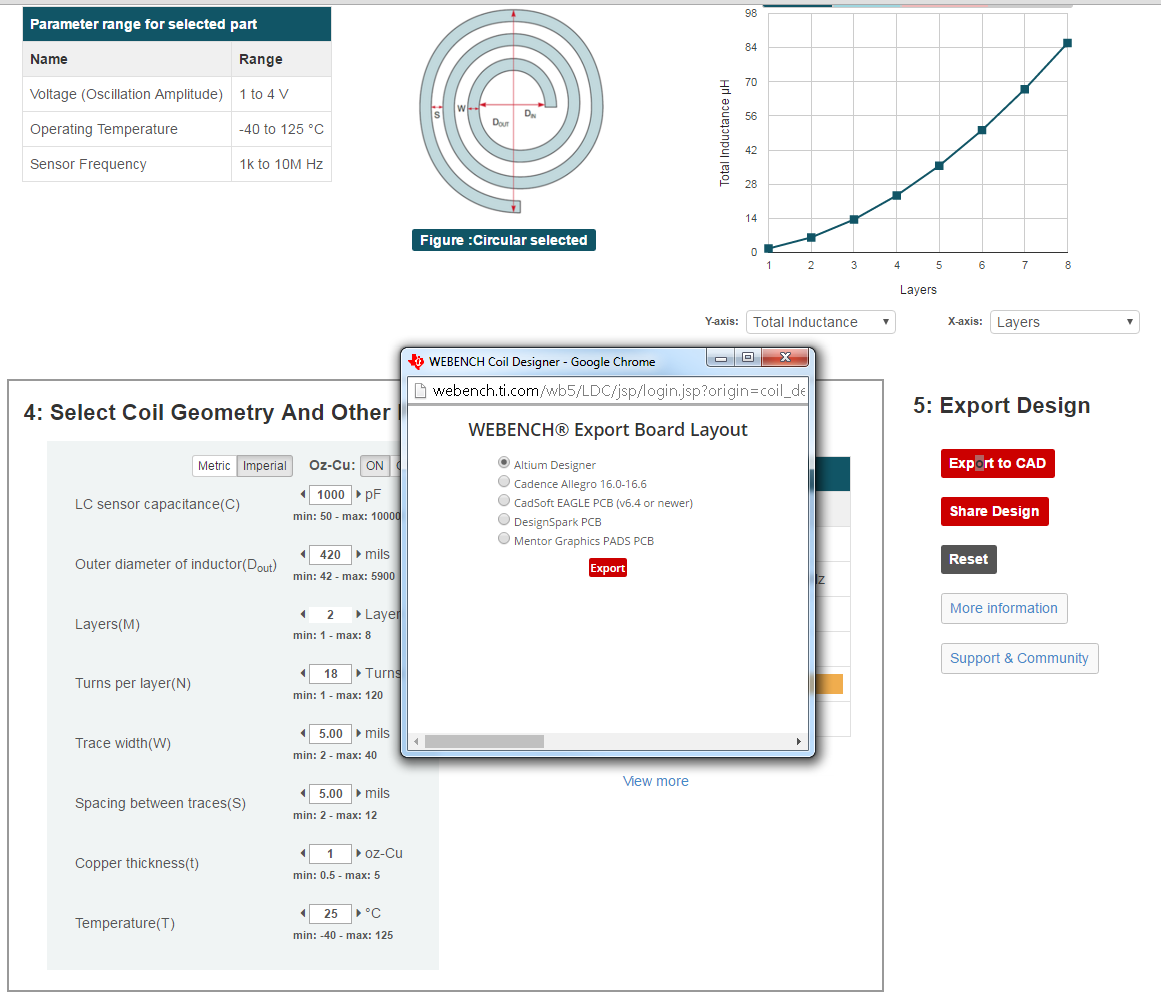Image resolution: width=1161 pixels, height=999 pixels.
Task: Pick DesignSpark PCB radio button
Action: pos(503,520)
